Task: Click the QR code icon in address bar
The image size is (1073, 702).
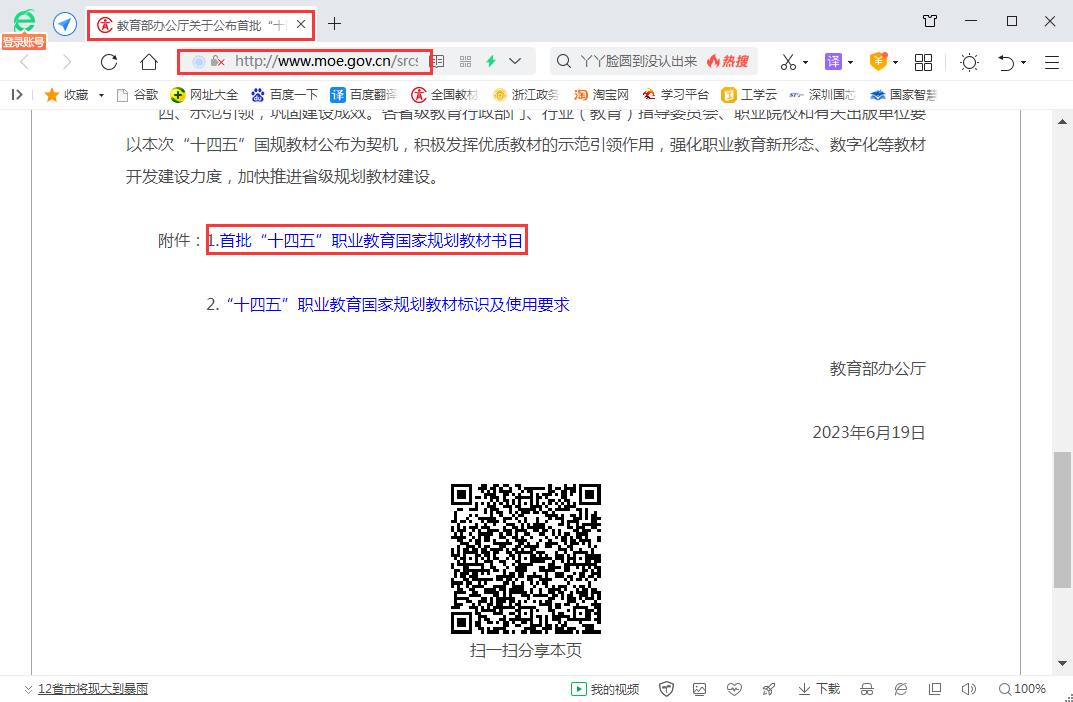Action: 465,62
